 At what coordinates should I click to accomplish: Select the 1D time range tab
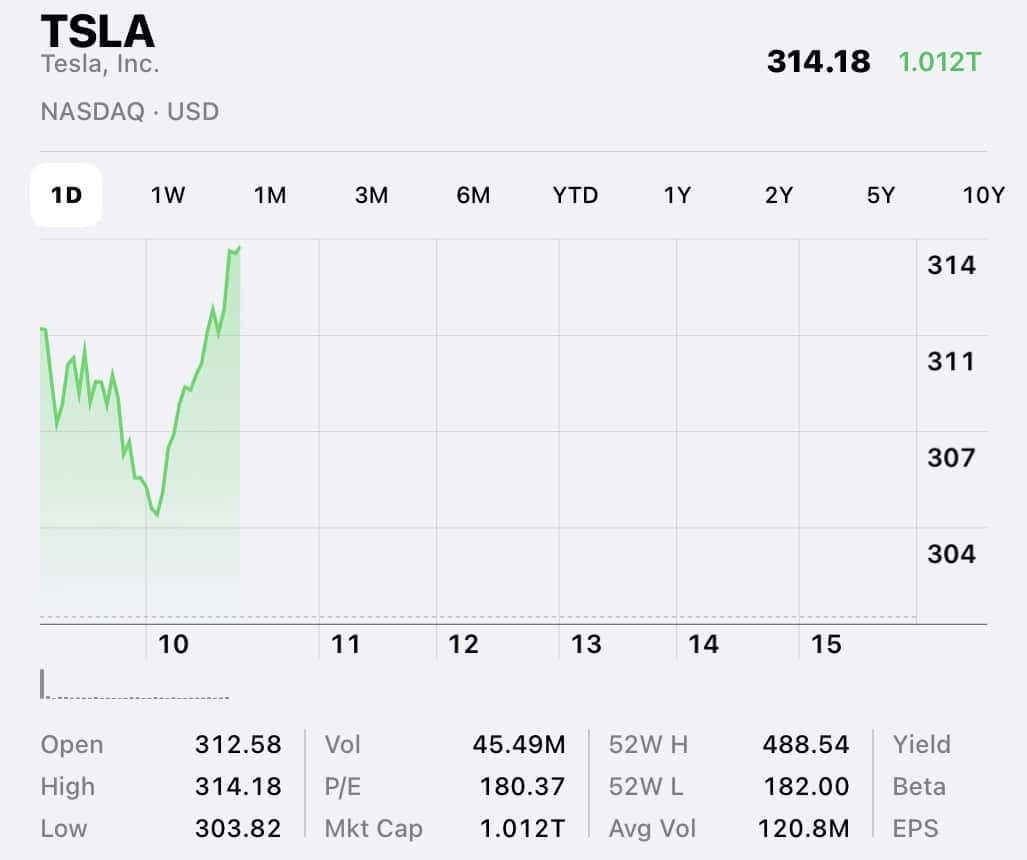(66, 195)
